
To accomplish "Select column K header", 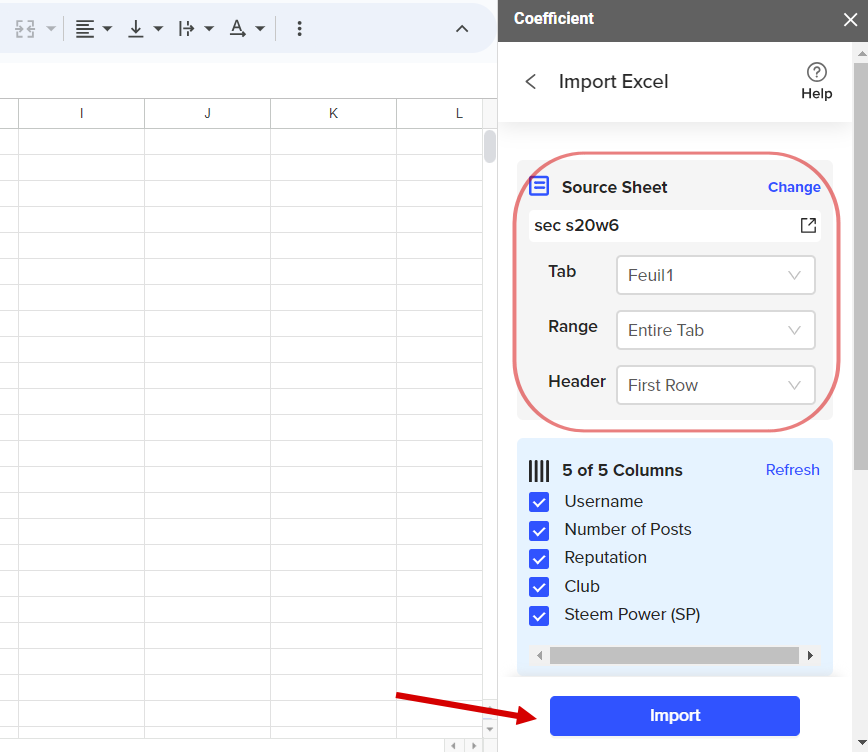I will pyautogui.click(x=333, y=114).
